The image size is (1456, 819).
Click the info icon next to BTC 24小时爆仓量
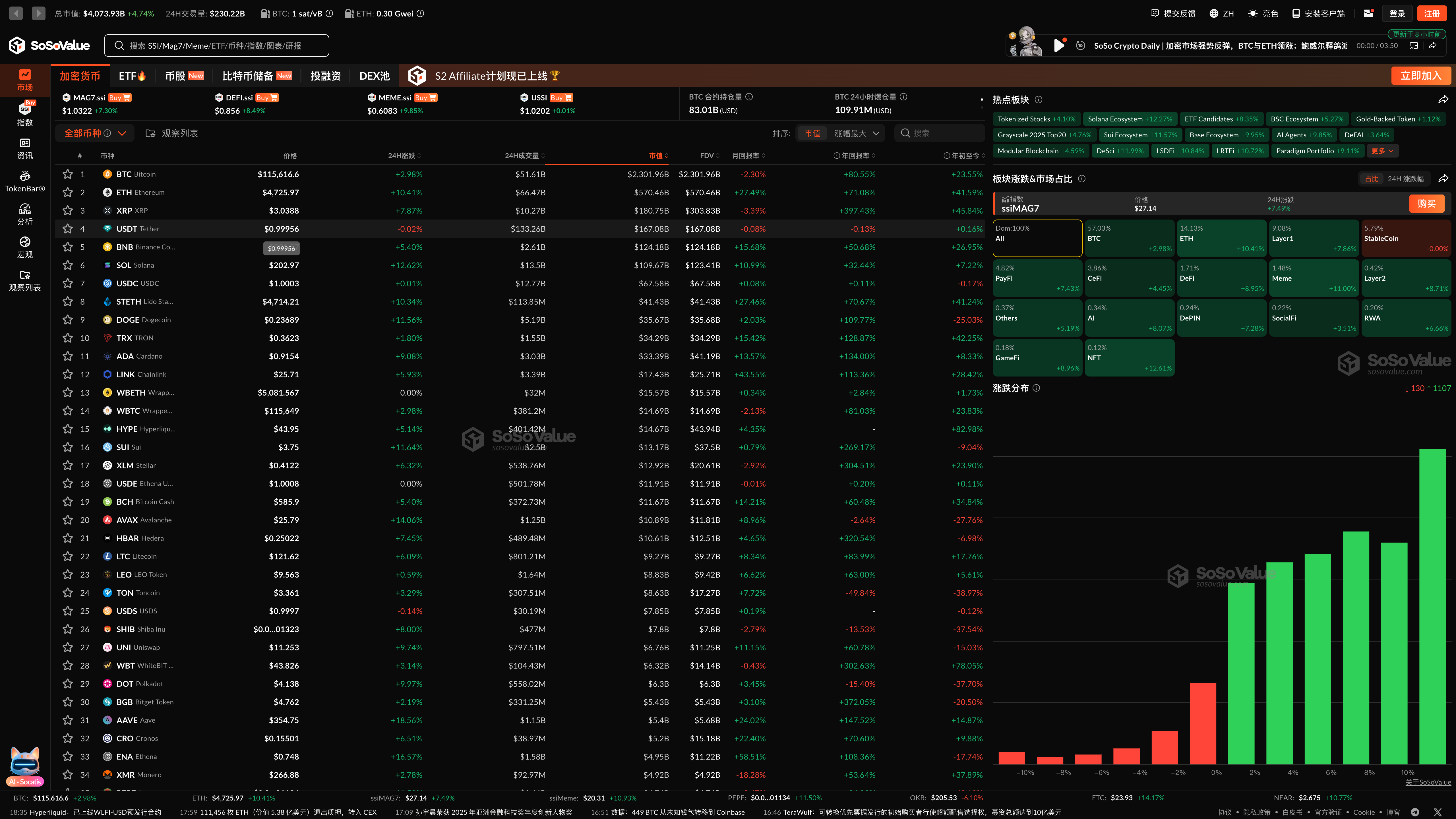[903, 97]
